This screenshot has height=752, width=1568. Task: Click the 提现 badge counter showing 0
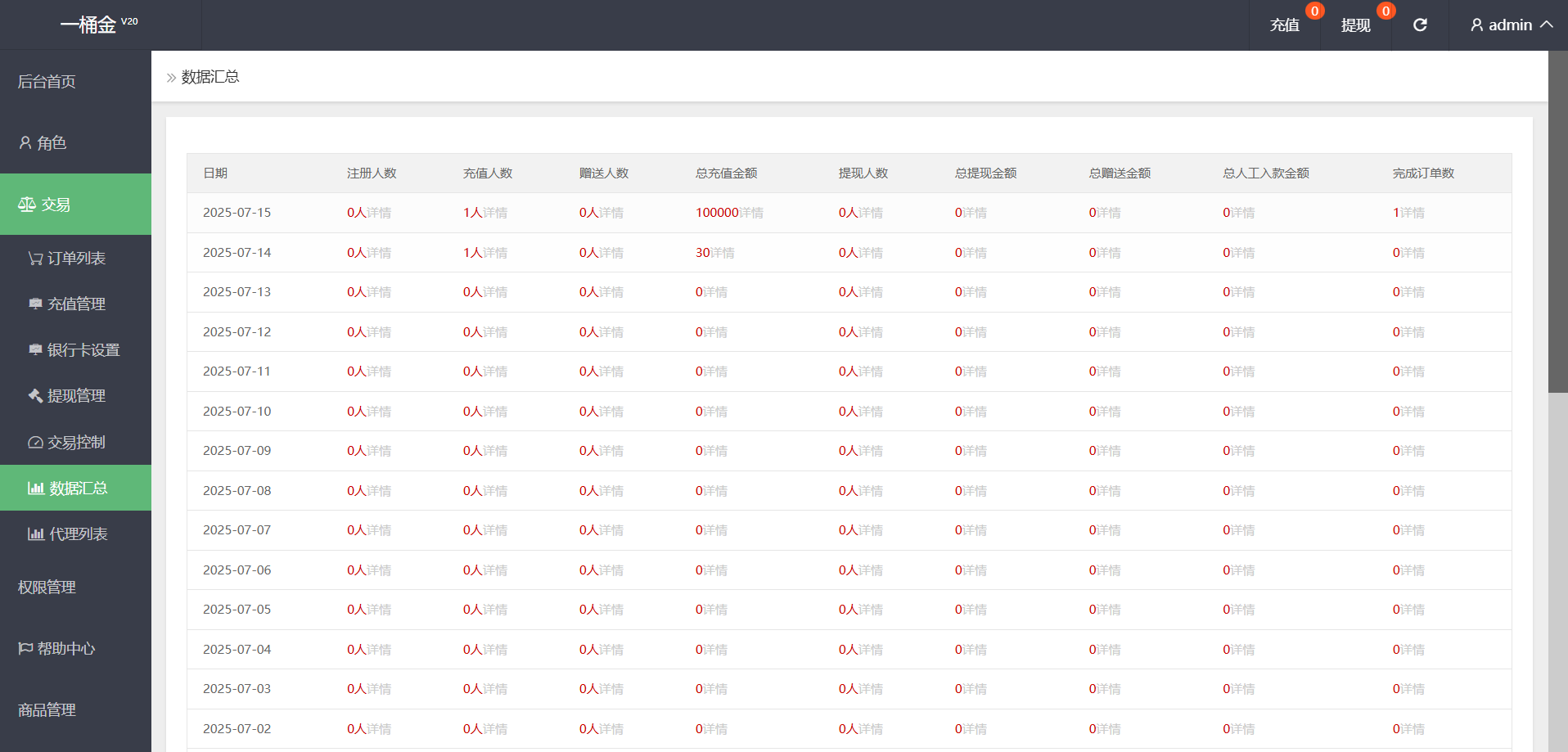point(1386,11)
